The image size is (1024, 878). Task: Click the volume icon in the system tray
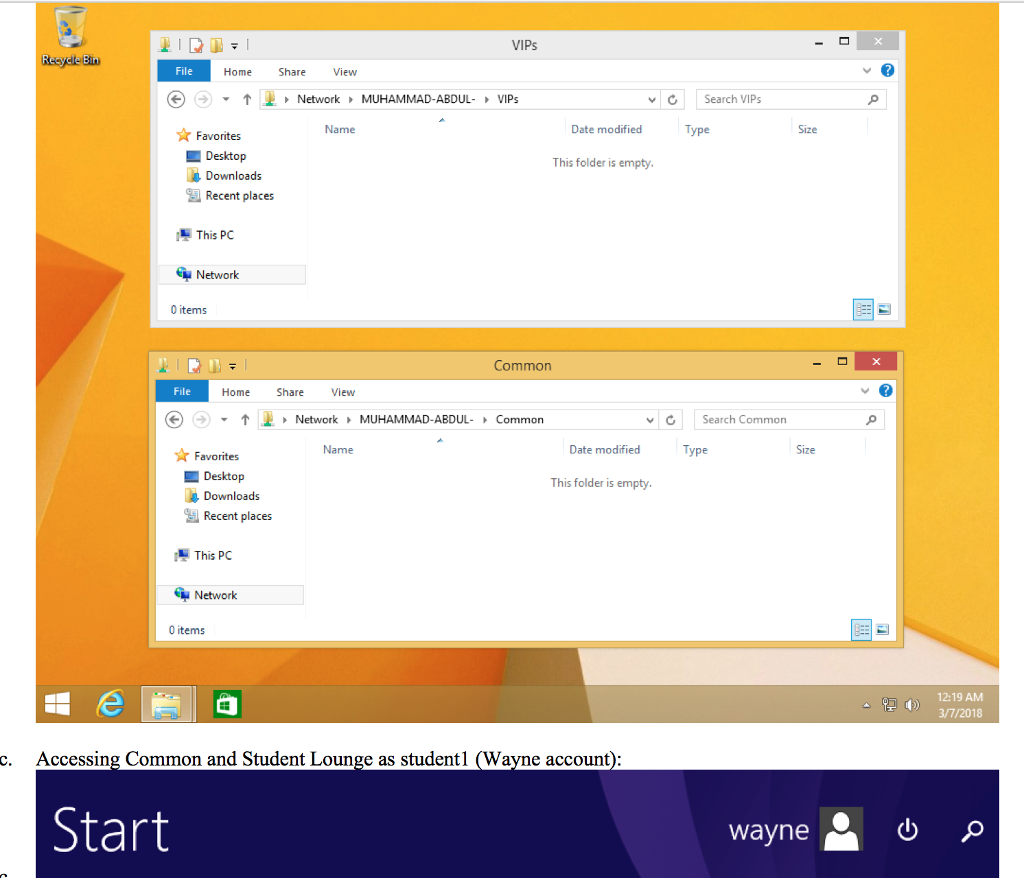(x=912, y=704)
